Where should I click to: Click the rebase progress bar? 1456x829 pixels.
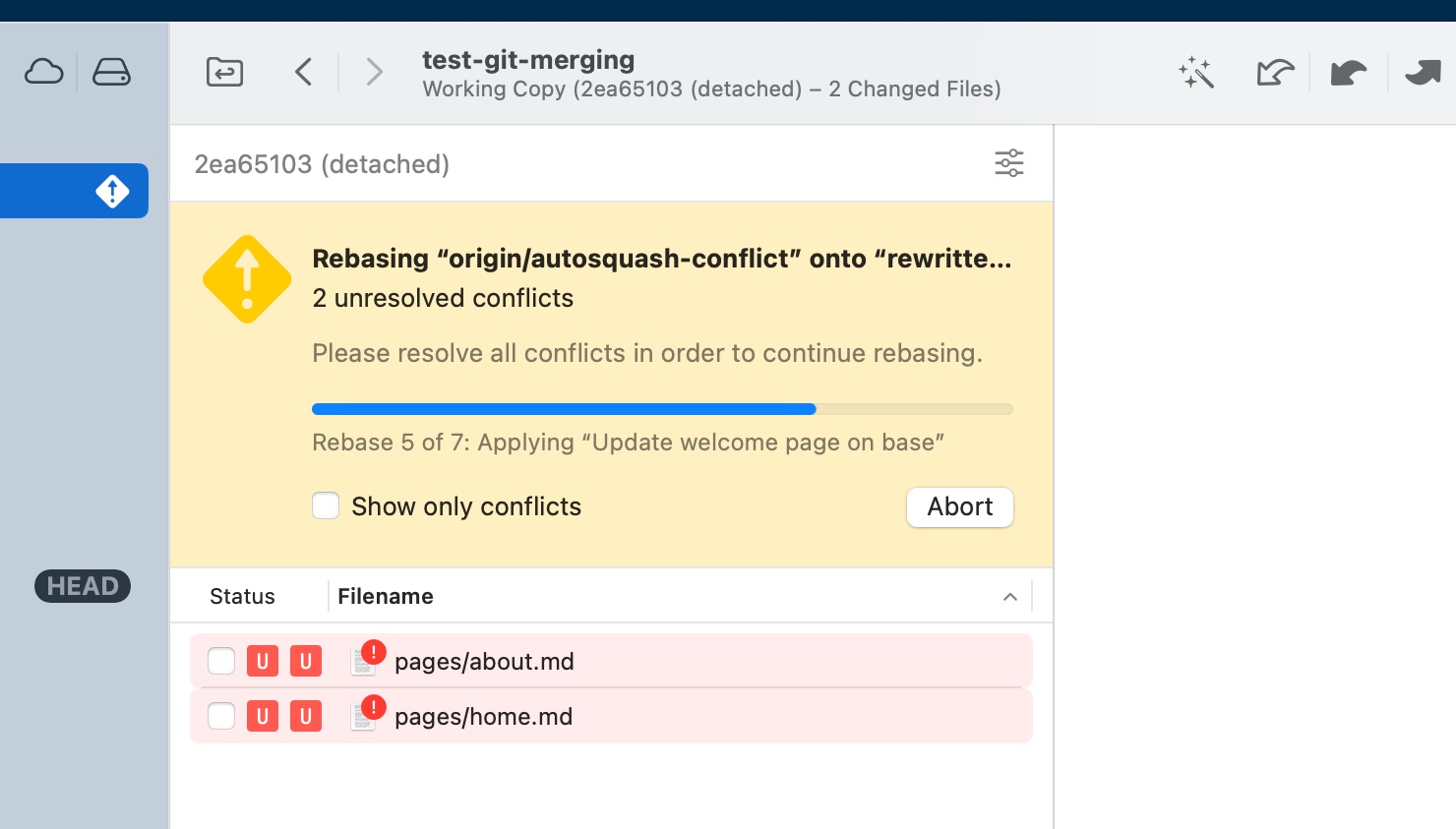pos(662,408)
